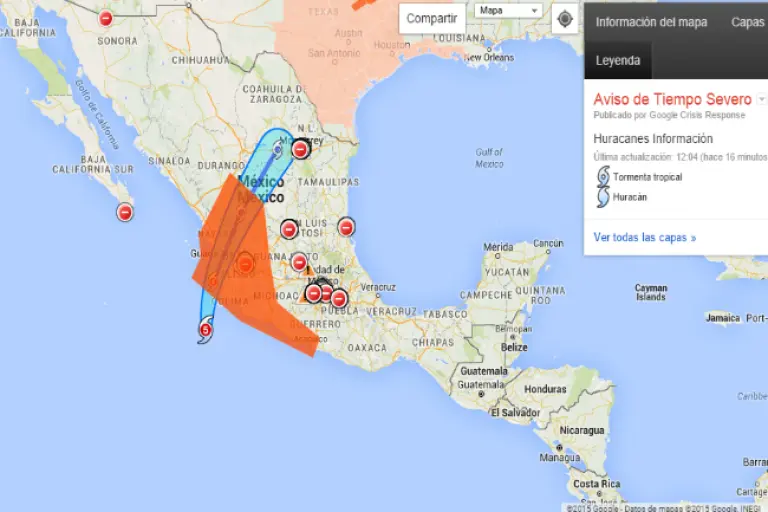The image size is (768, 512).
Task: Click storm position marker at forecast cone tip
Action: pos(278,149)
